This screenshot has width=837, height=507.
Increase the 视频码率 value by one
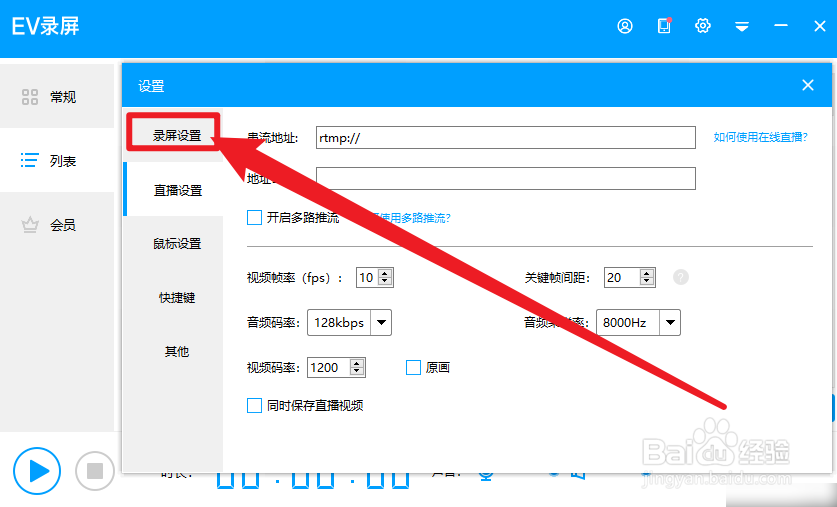(357, 363)
